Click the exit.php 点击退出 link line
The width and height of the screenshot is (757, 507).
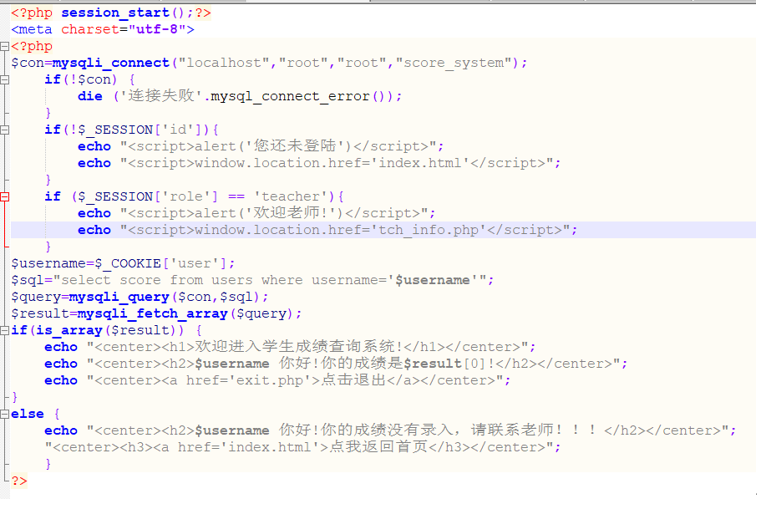click(x=277, y=380)
